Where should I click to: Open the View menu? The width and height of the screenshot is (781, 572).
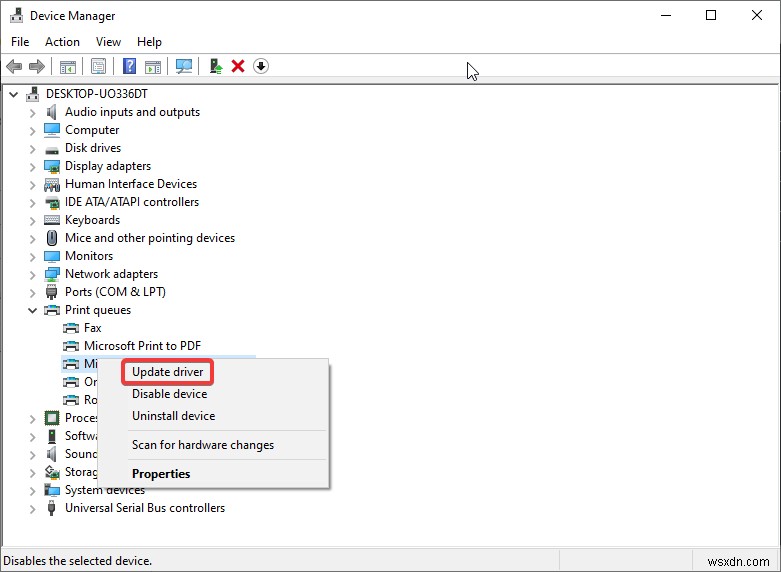(x=108, y=42)
